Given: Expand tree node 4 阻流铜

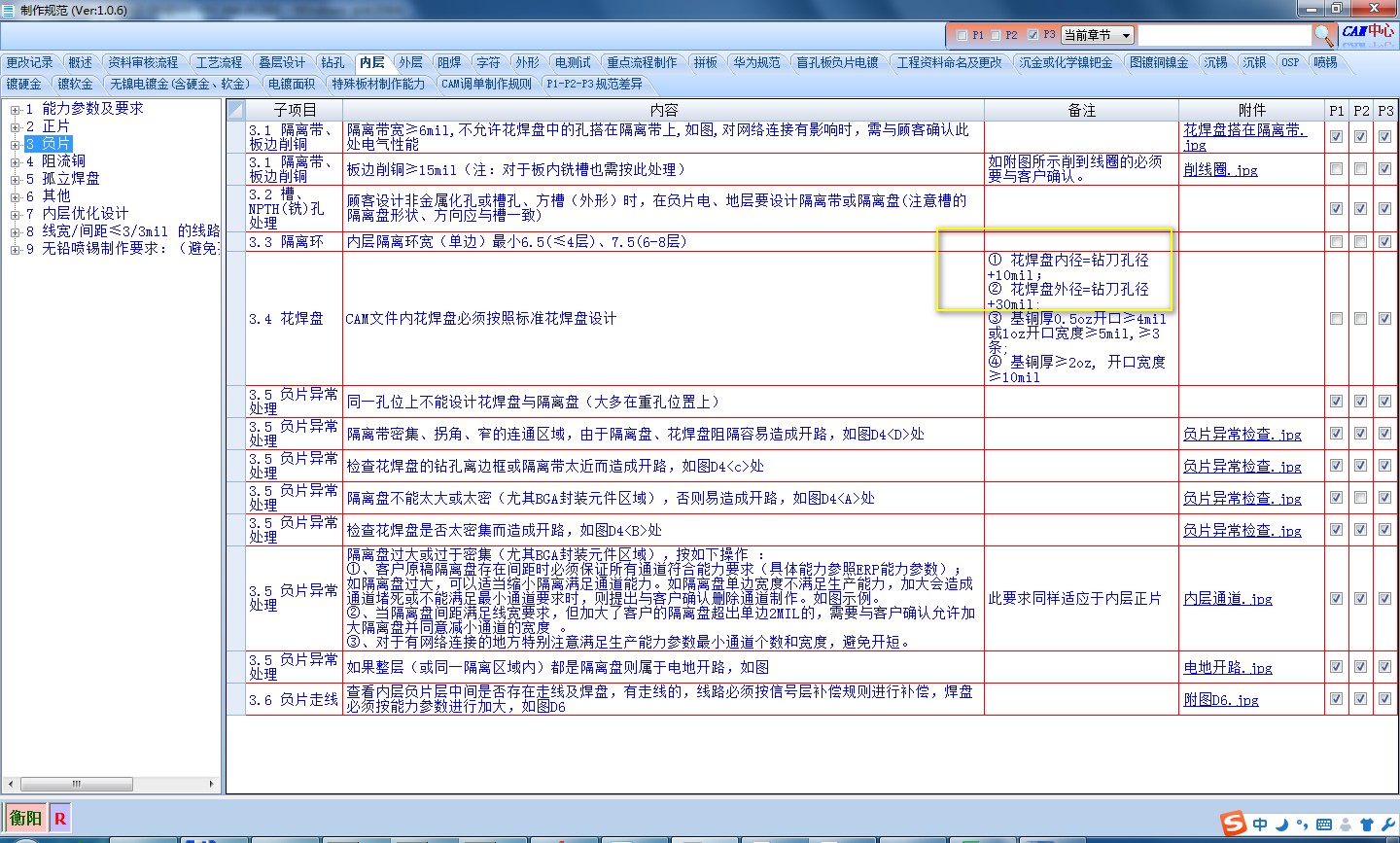Looking at the screenshot, I should click(16, 161).
